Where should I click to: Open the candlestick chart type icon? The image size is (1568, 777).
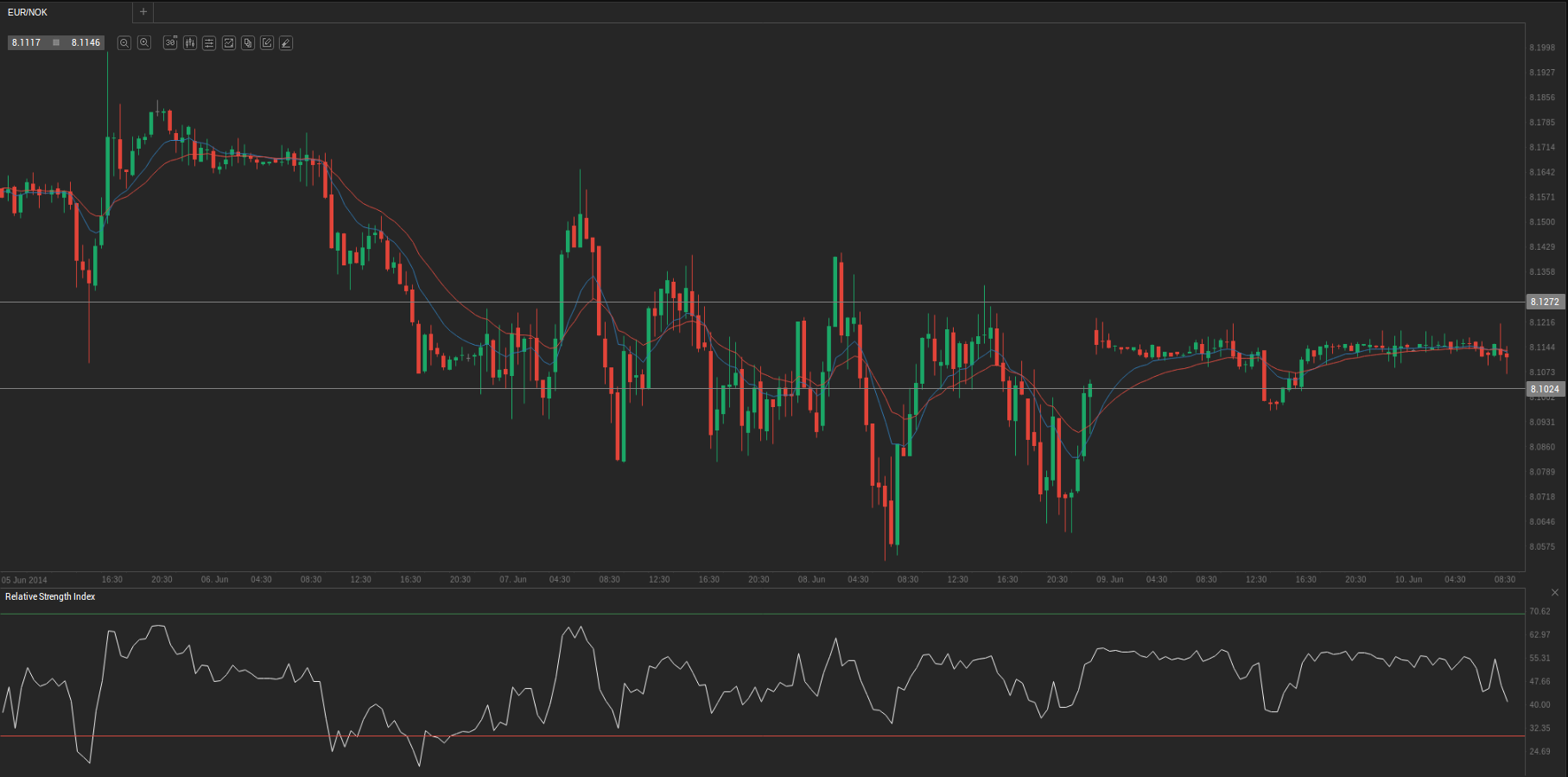point(190,42)
